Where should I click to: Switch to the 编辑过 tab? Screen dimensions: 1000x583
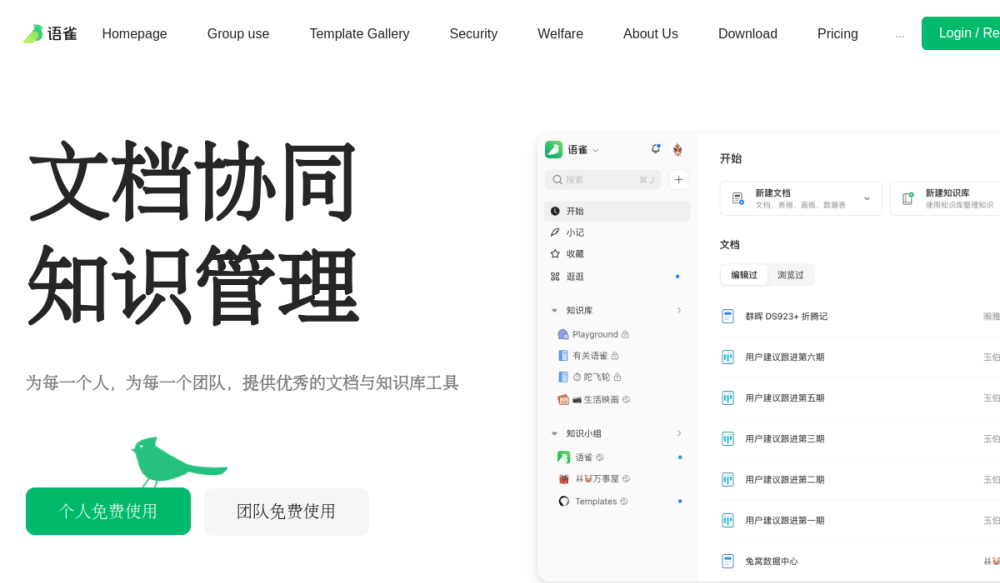744,275
